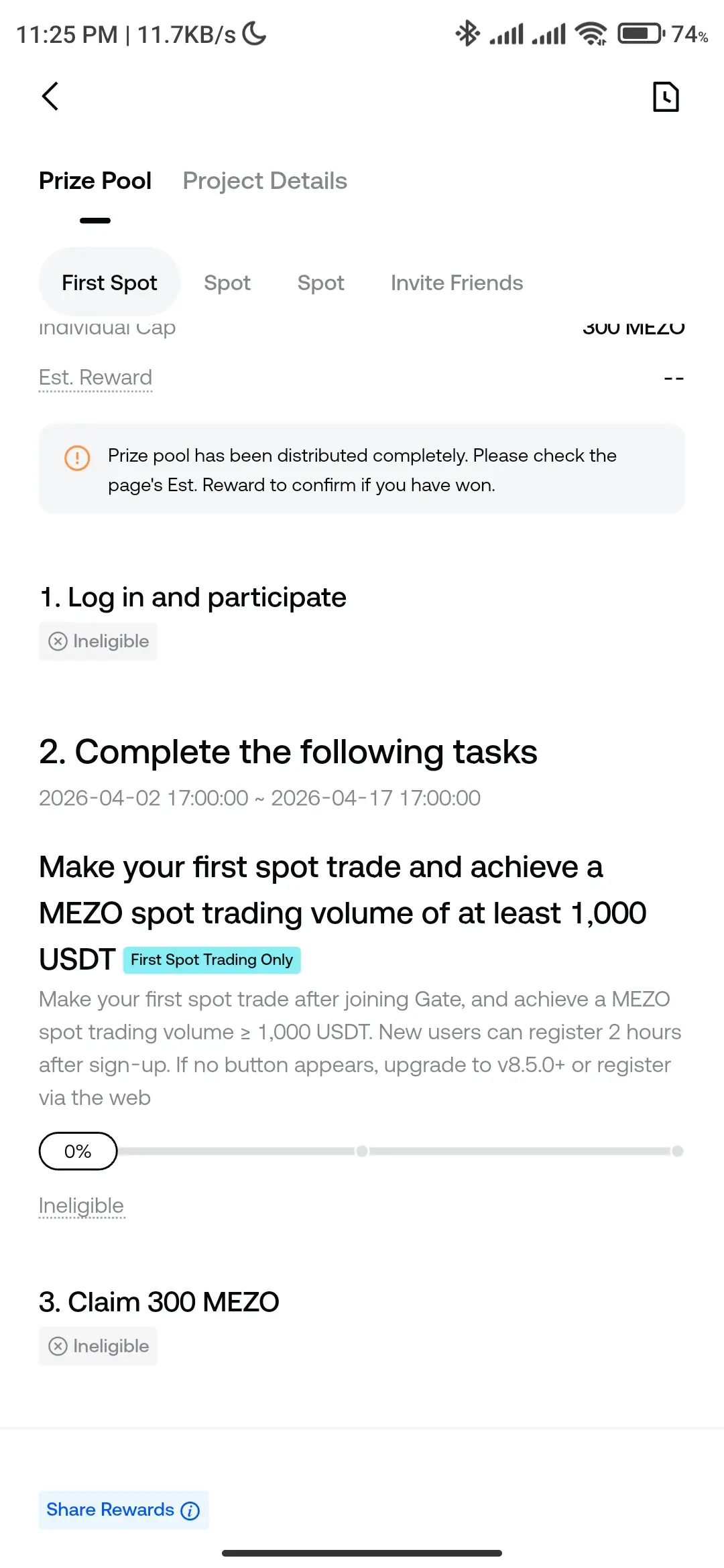Tap the underlined Est. Reward label

pos(95,377)
